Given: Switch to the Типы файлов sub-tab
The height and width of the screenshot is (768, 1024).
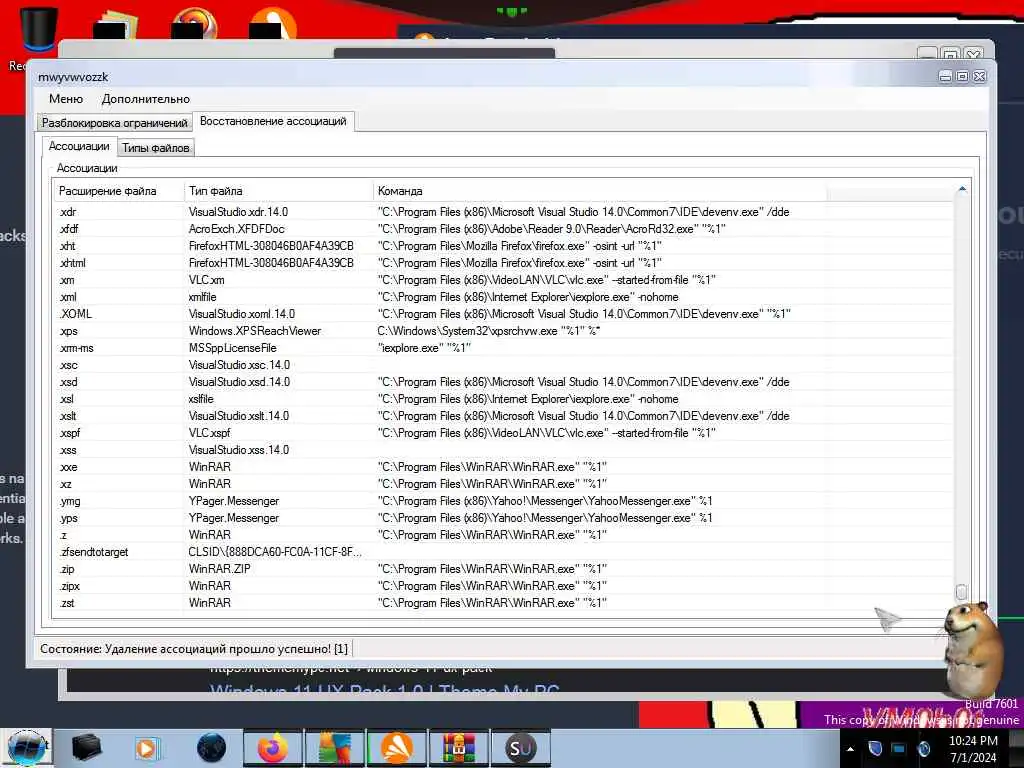Looking at the screenshot, I should pyautogui.click(x=155, y=148).
